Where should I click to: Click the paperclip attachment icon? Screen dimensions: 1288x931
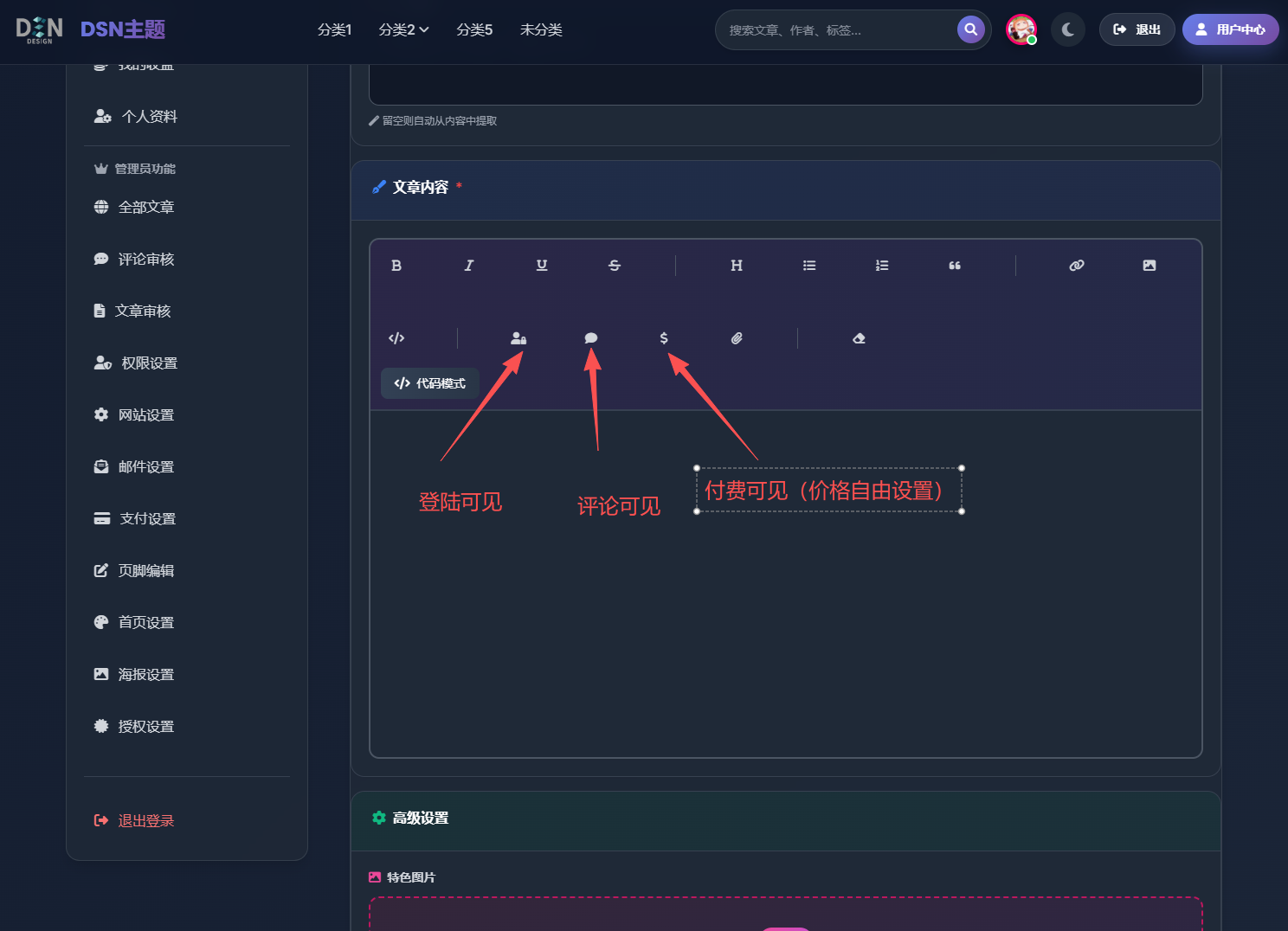click(737, 338)
